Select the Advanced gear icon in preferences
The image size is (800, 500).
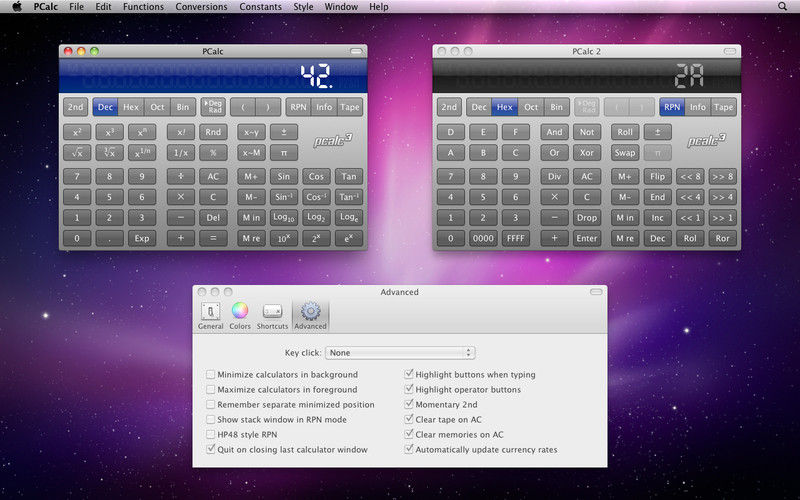(x=310, y=316)
